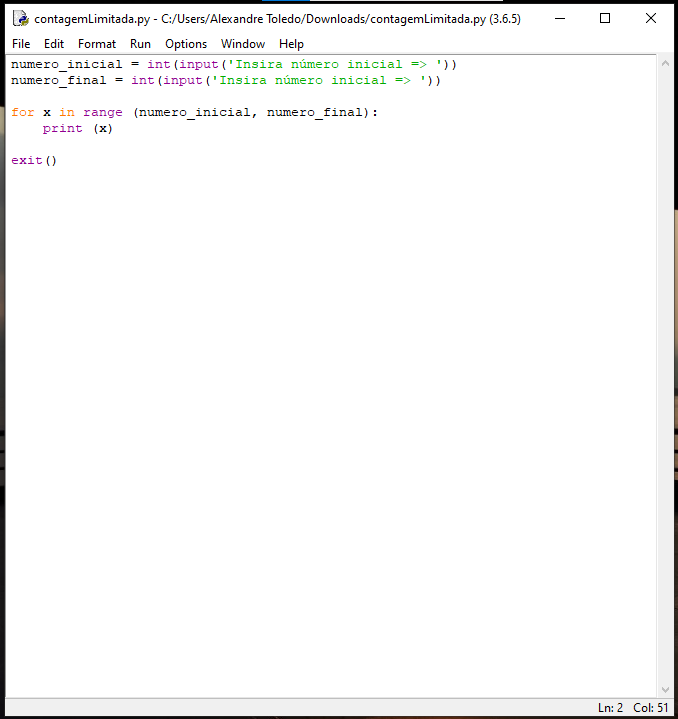
Task: Expand the Format menu
Action: 97,44
